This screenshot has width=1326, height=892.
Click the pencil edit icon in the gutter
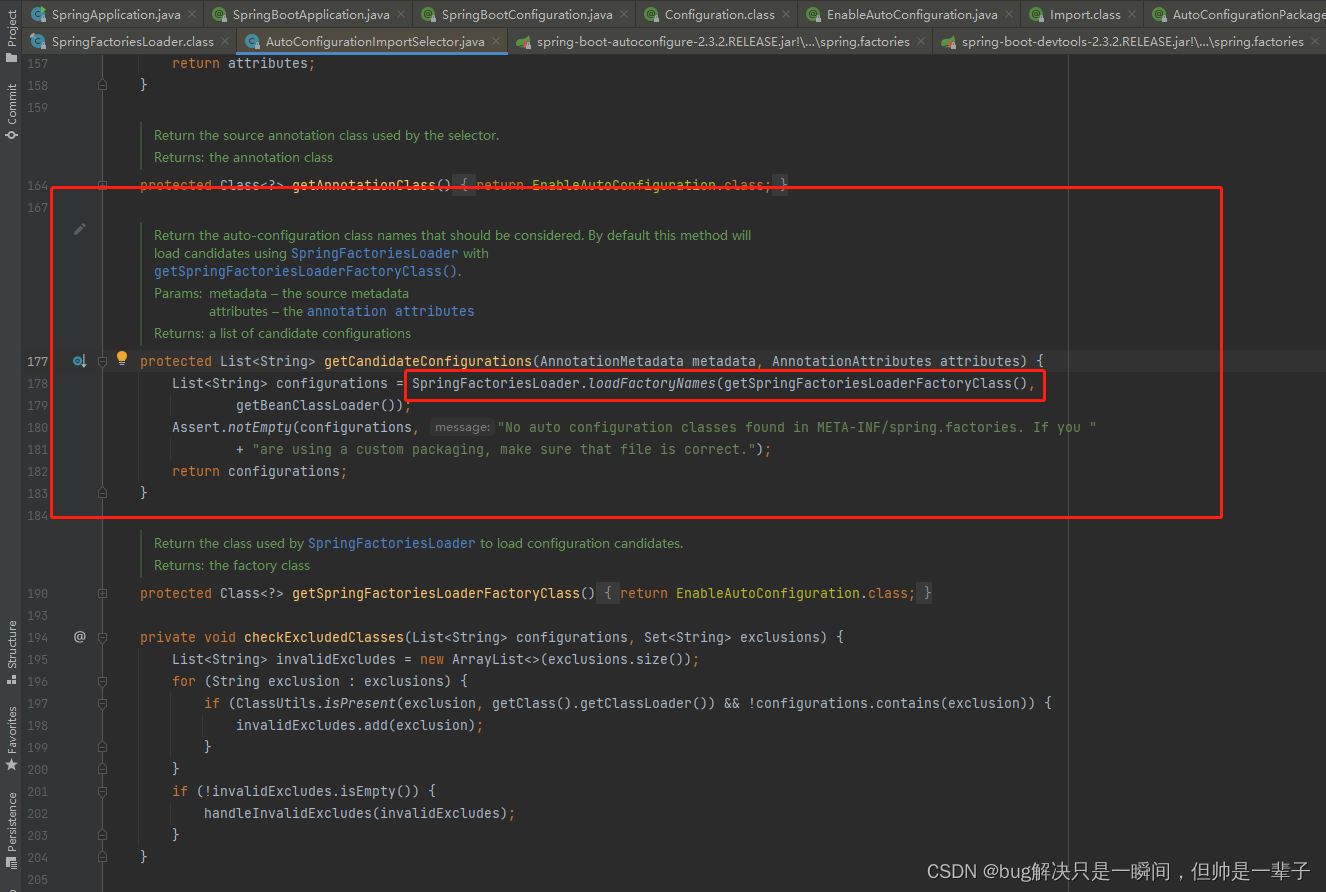(80, 229)
